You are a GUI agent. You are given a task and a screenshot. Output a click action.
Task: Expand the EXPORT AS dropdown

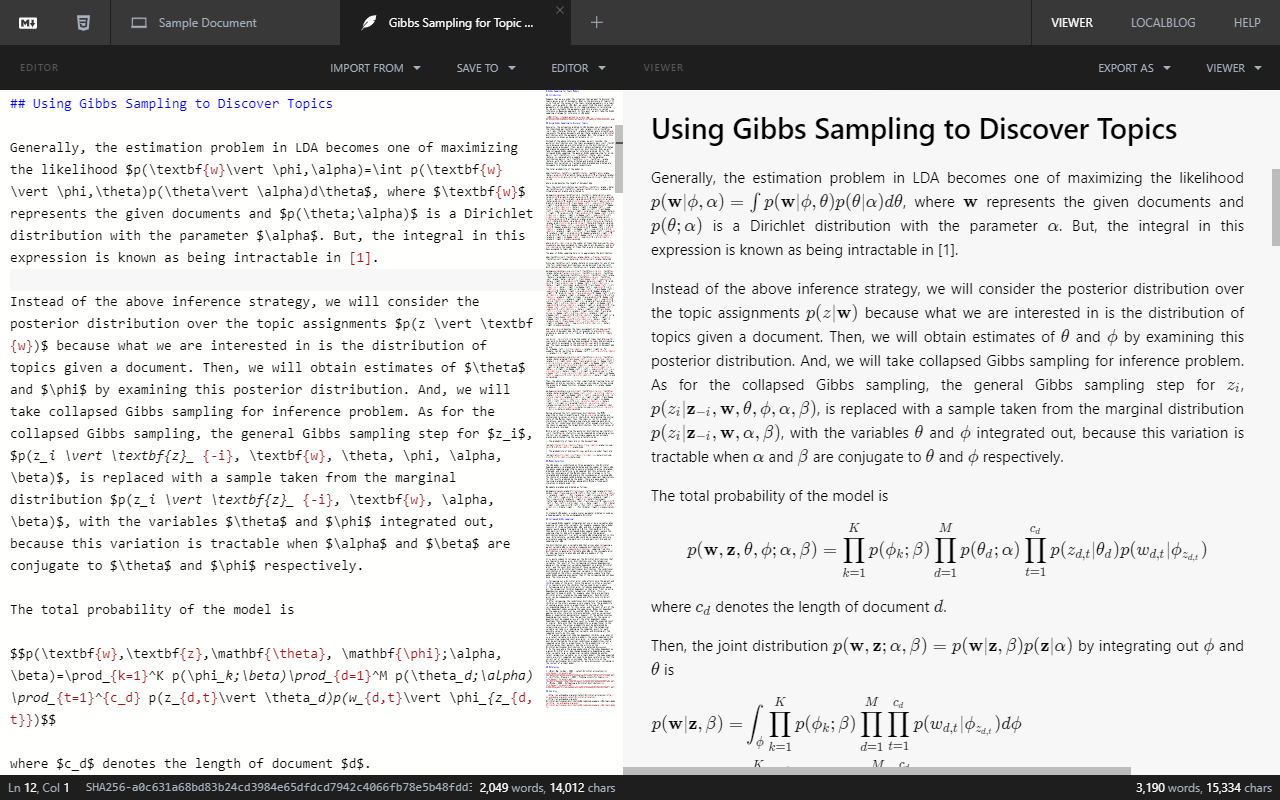coord(1134,68)
